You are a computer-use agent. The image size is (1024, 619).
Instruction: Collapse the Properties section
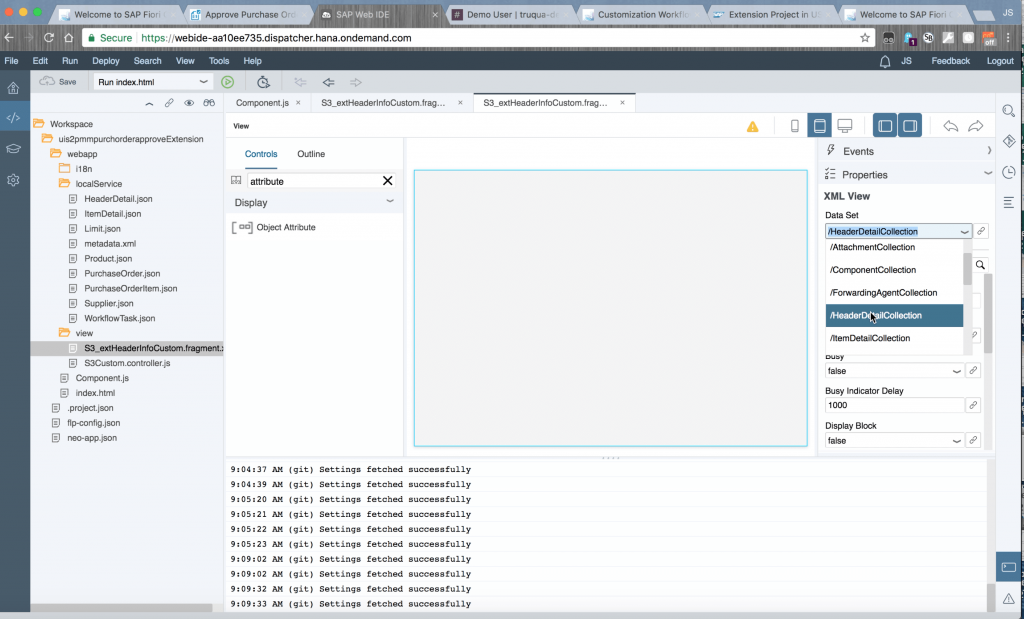(987, 174)
